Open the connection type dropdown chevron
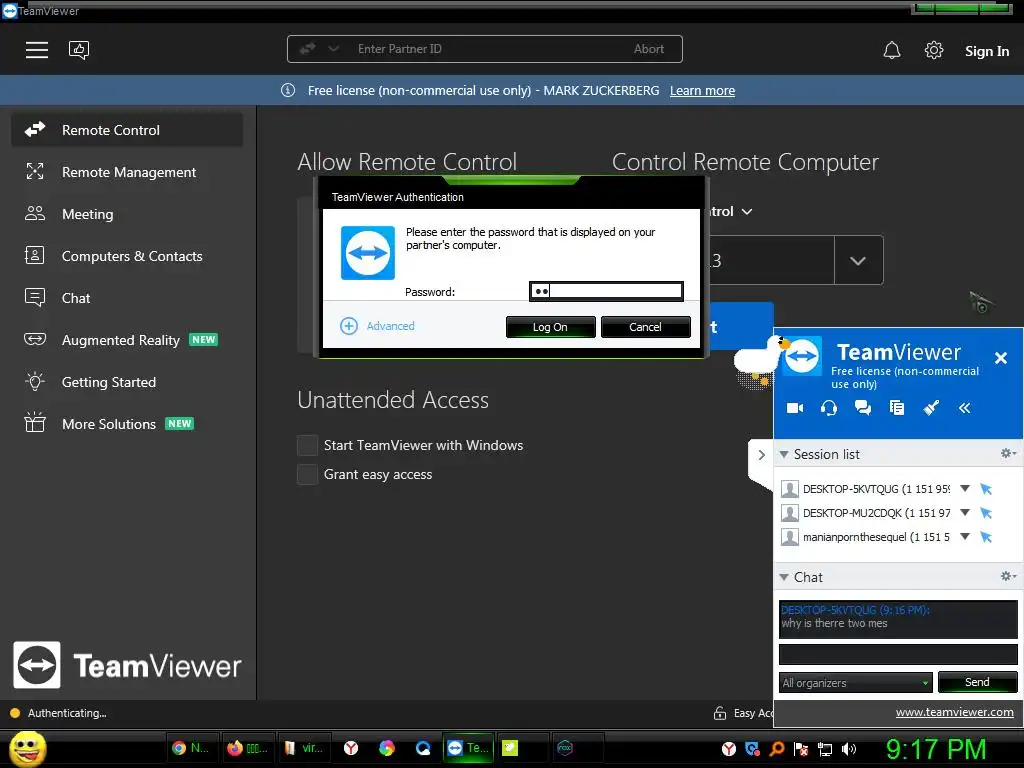Image resolution: width=1024 pixels, height=768 pixels. tap(747, 212)
